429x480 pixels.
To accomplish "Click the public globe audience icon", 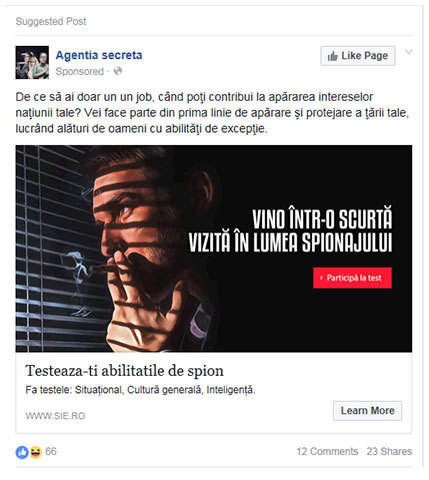I will click(x=118, y=71).
